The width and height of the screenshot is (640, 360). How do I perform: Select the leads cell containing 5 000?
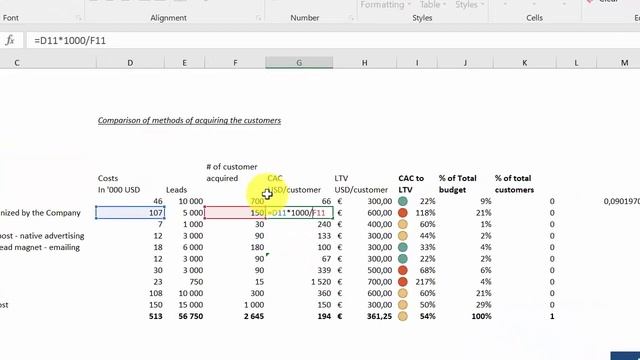(x=184, y=213)
